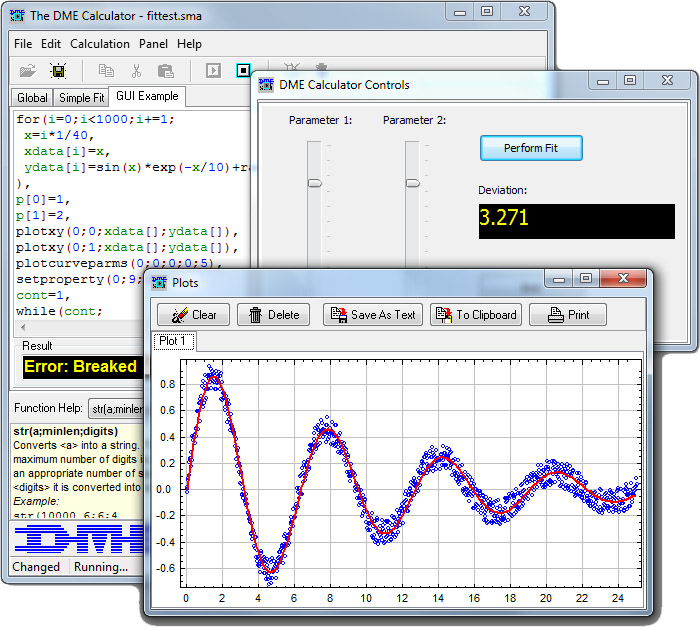
Task: Switch to the Global tab
Action: pos(32,98)
